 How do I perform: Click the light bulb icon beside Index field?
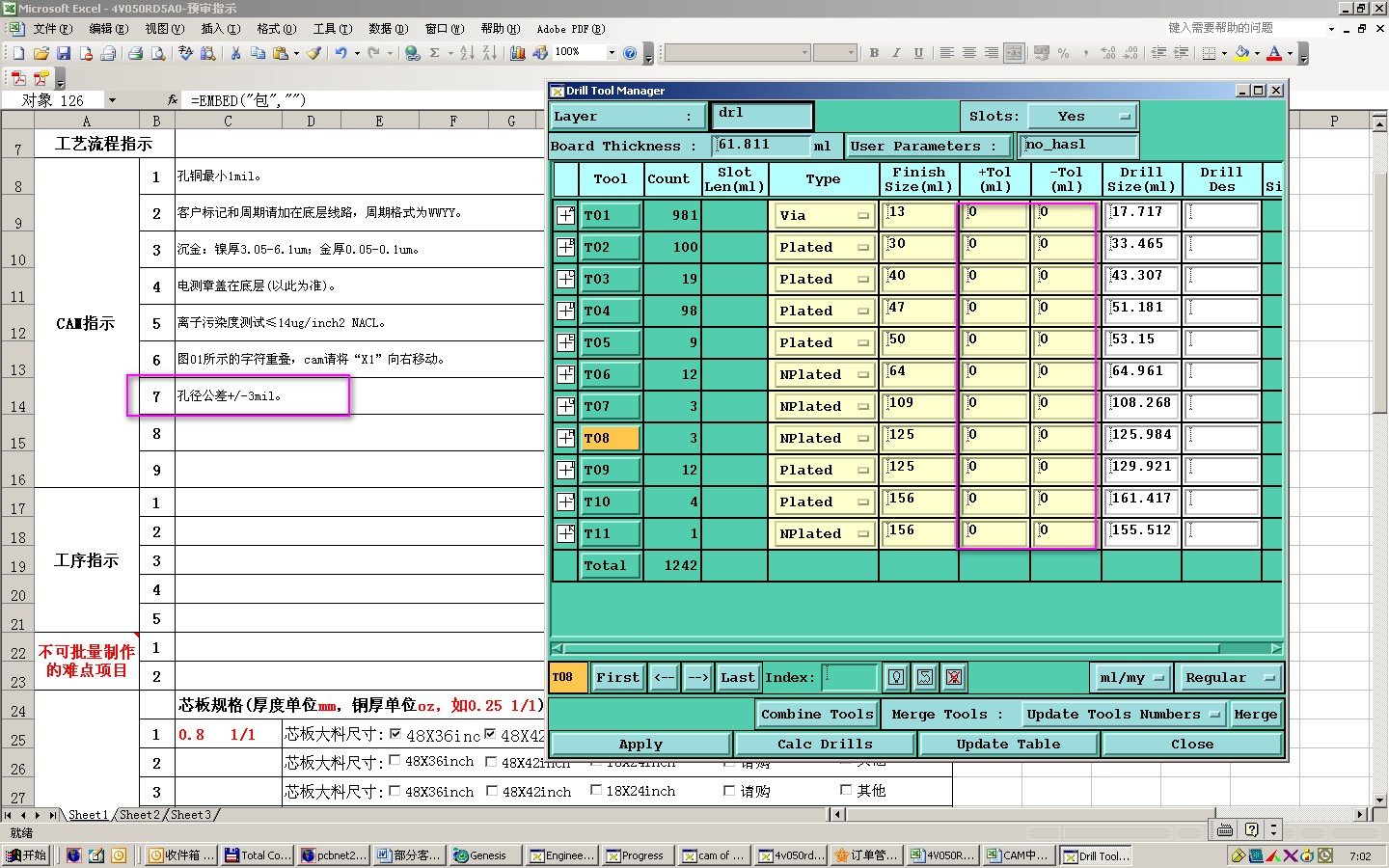[x=896, y=677]
